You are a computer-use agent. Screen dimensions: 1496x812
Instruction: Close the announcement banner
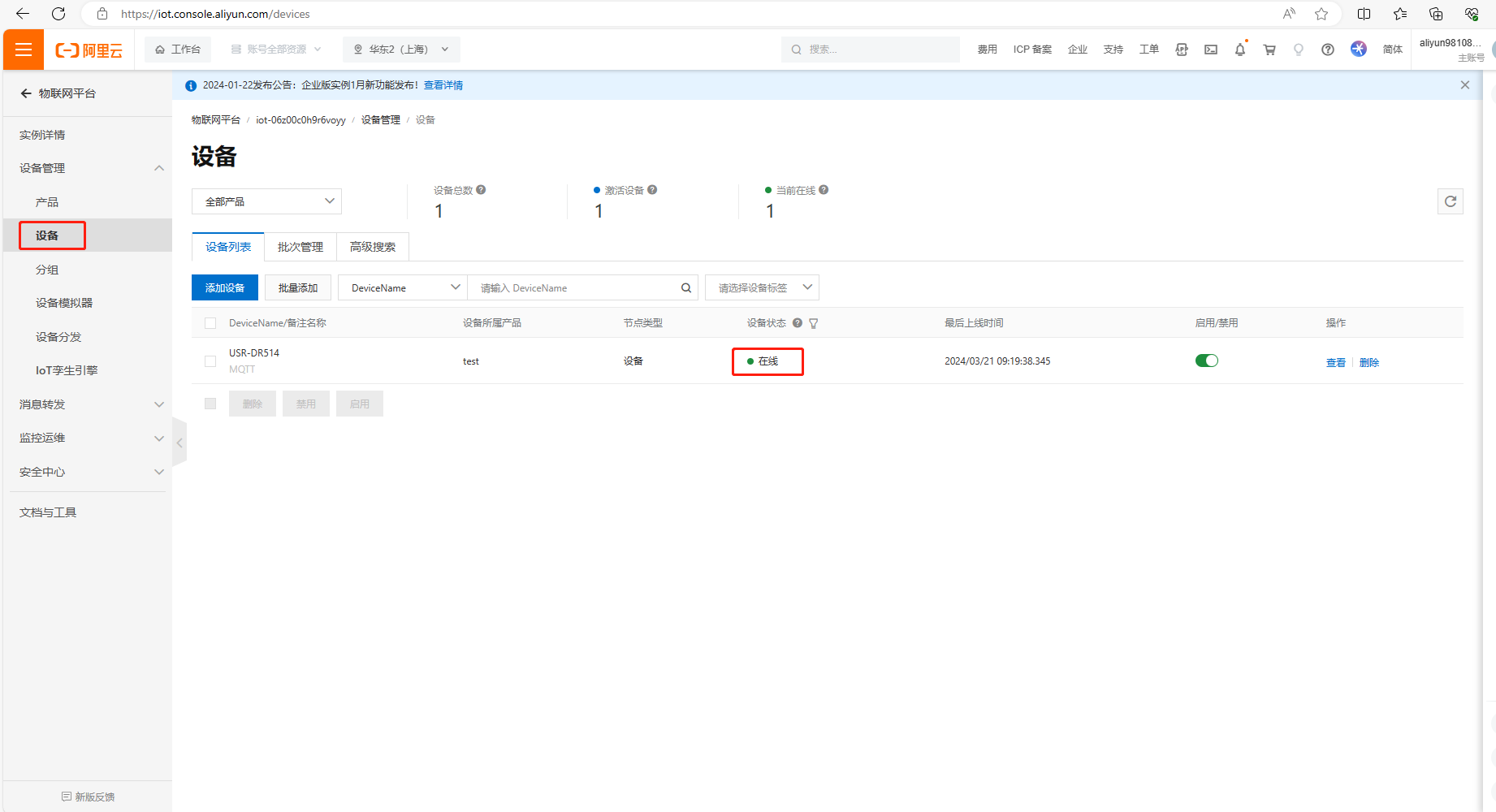point(1464,85)
